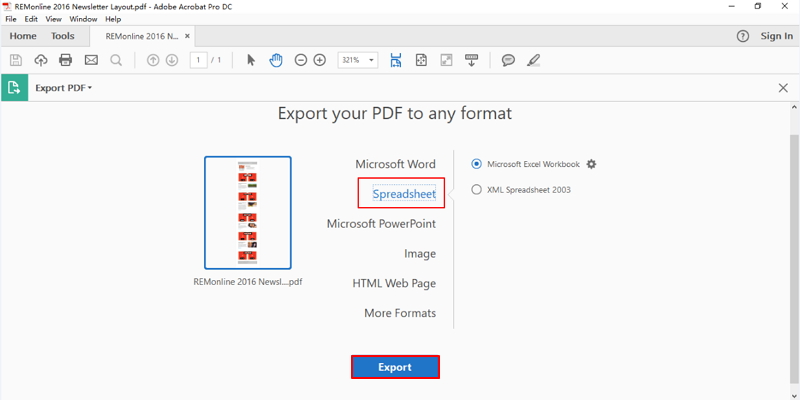Choose Image export format
The image size is (800, 400).
click(420, 254)
